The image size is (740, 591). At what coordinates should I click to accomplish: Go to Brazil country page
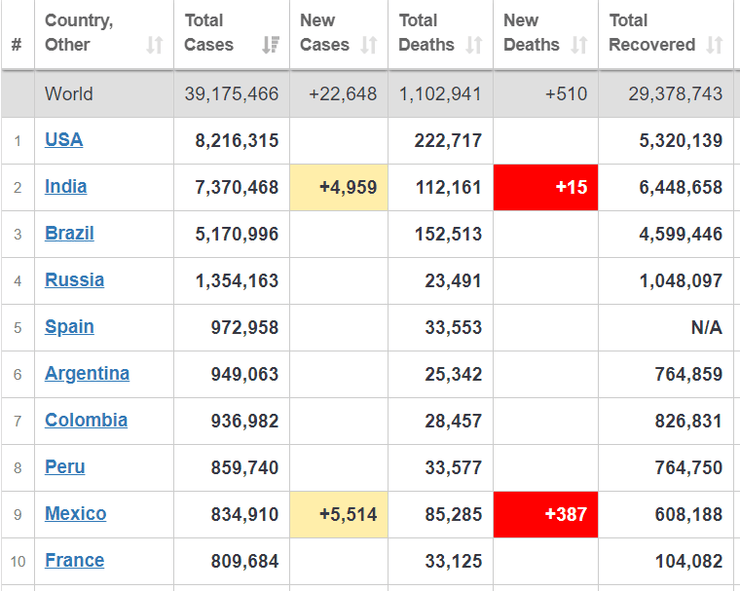(70, 234)
